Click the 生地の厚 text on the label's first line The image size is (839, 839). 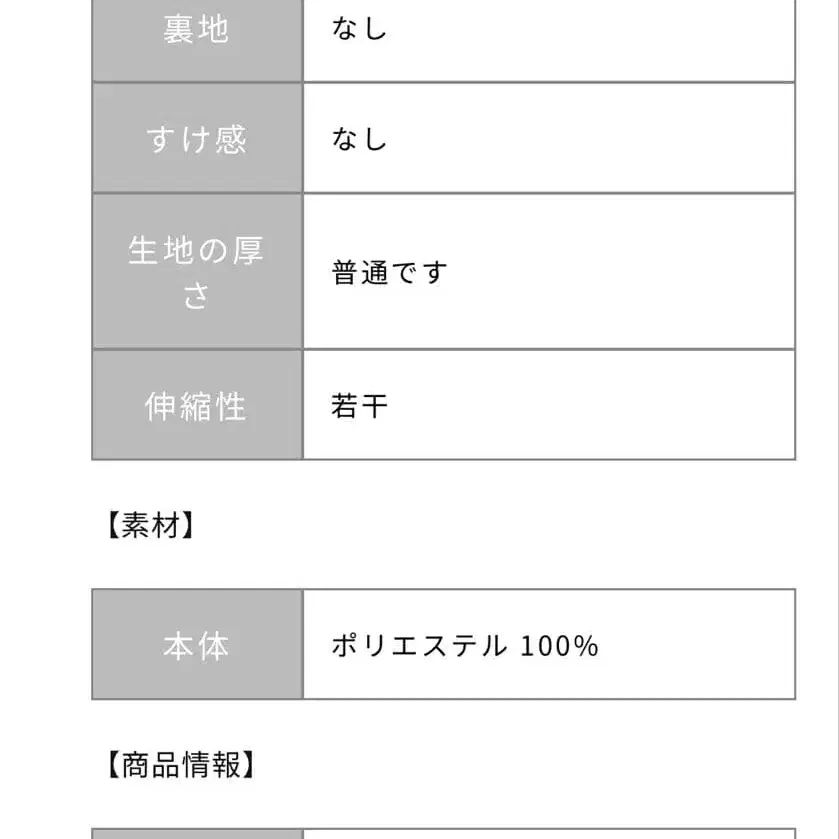coord(196,250)
